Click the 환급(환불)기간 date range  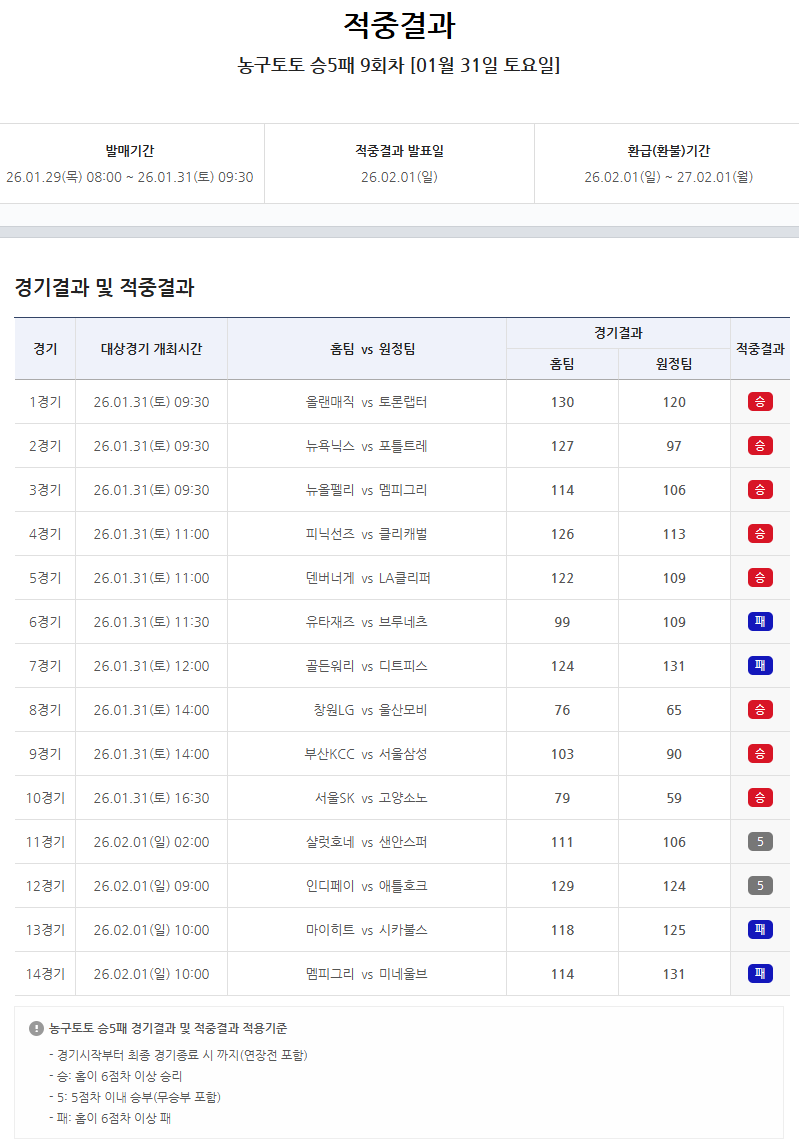tap(668, 177)
